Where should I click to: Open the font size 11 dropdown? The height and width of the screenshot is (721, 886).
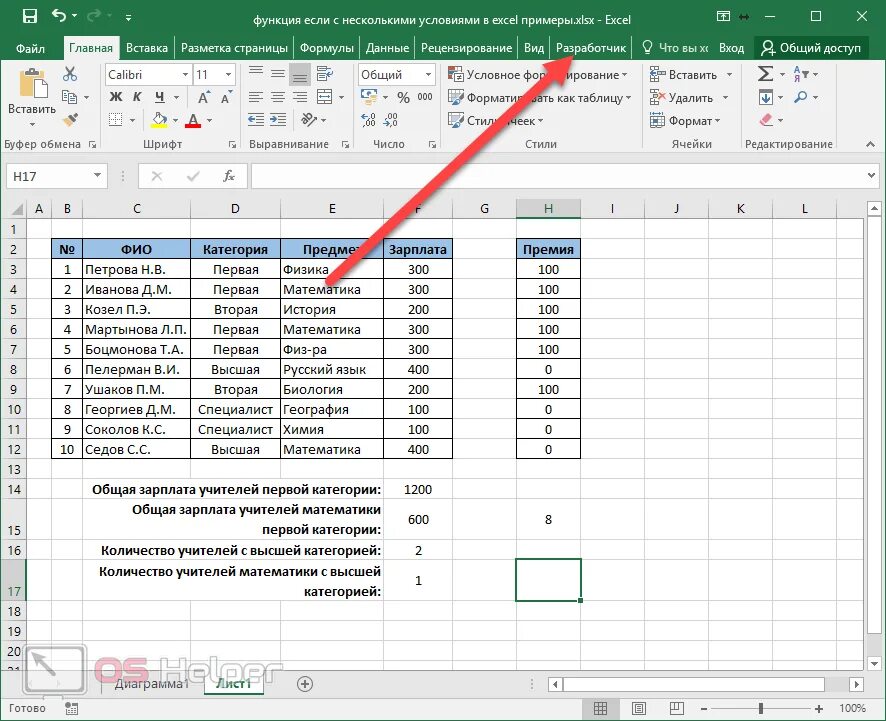[x=228, y=75]
